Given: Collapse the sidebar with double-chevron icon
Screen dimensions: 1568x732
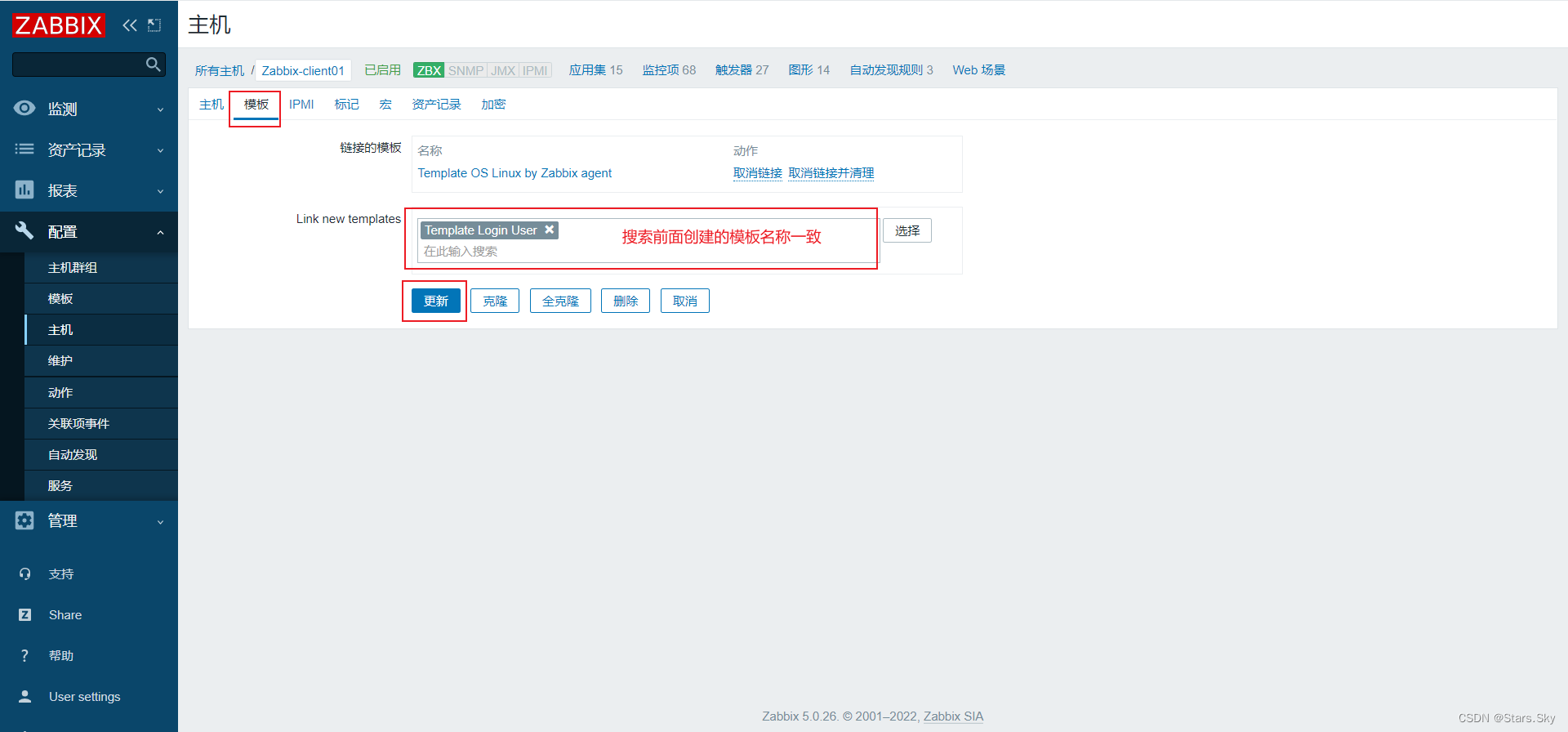Looking at the screenshot, I should click(129, 25).
